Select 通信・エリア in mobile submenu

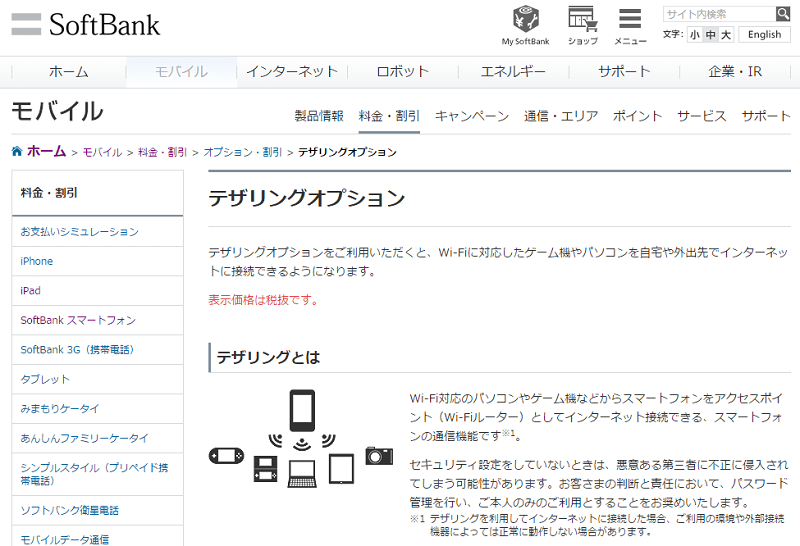(561, 116)
